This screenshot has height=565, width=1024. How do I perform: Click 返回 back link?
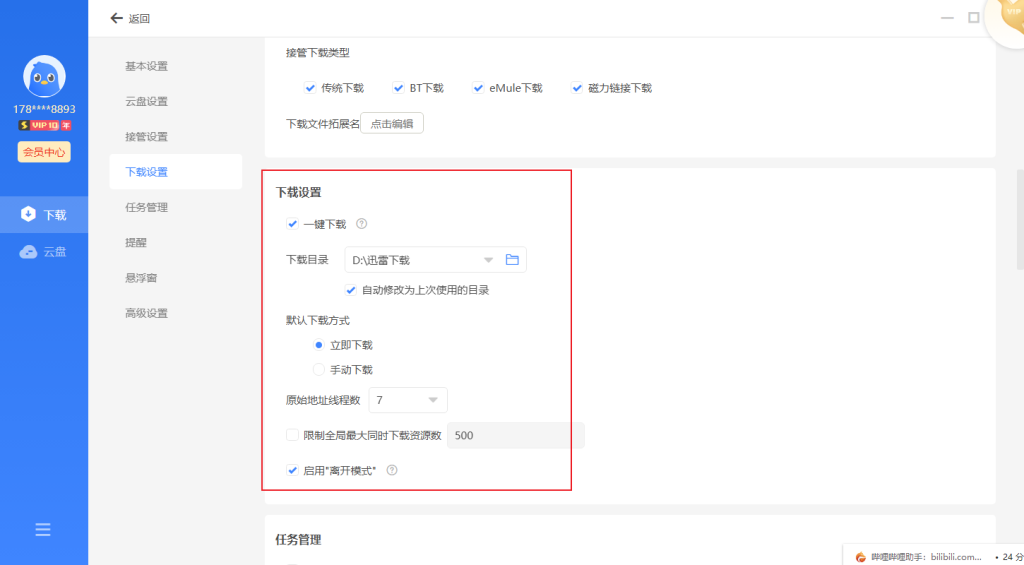(x=139, y=19)
